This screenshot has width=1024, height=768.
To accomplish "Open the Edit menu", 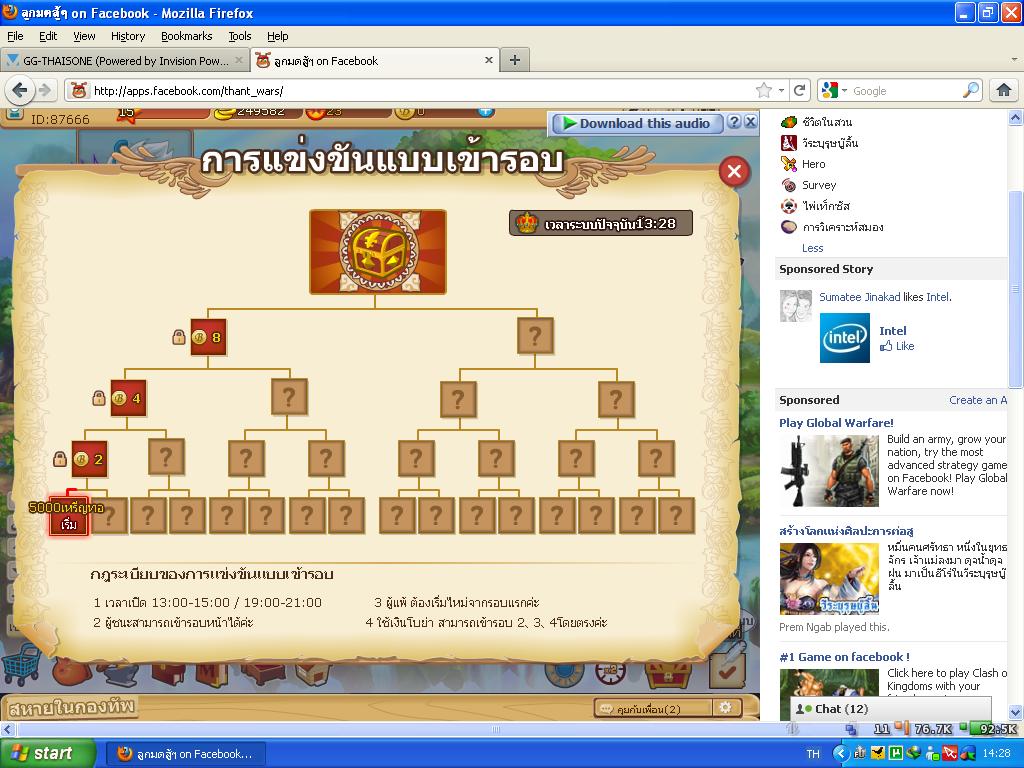I will [x=48, y=36].
